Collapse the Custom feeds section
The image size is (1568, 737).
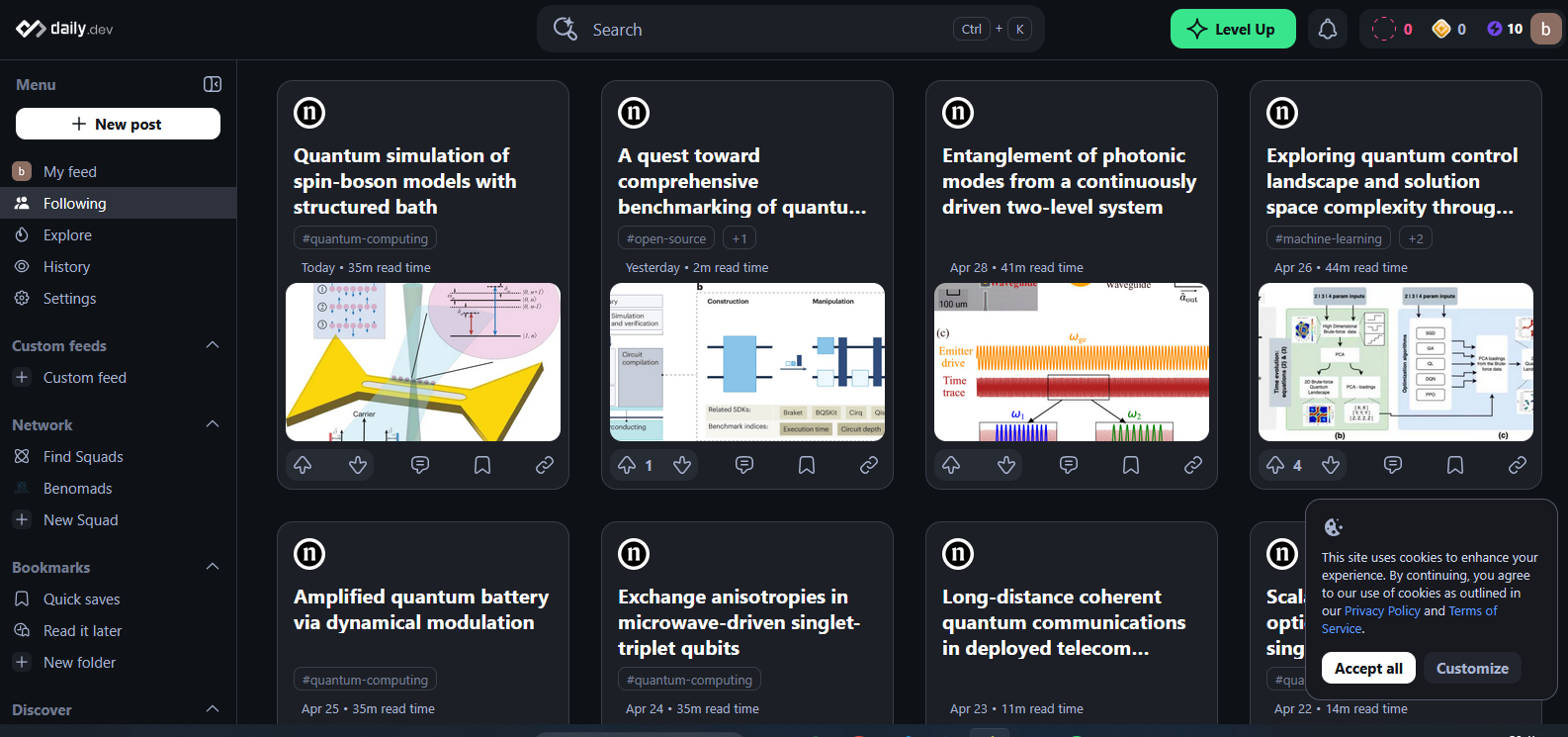coord(213,345)
